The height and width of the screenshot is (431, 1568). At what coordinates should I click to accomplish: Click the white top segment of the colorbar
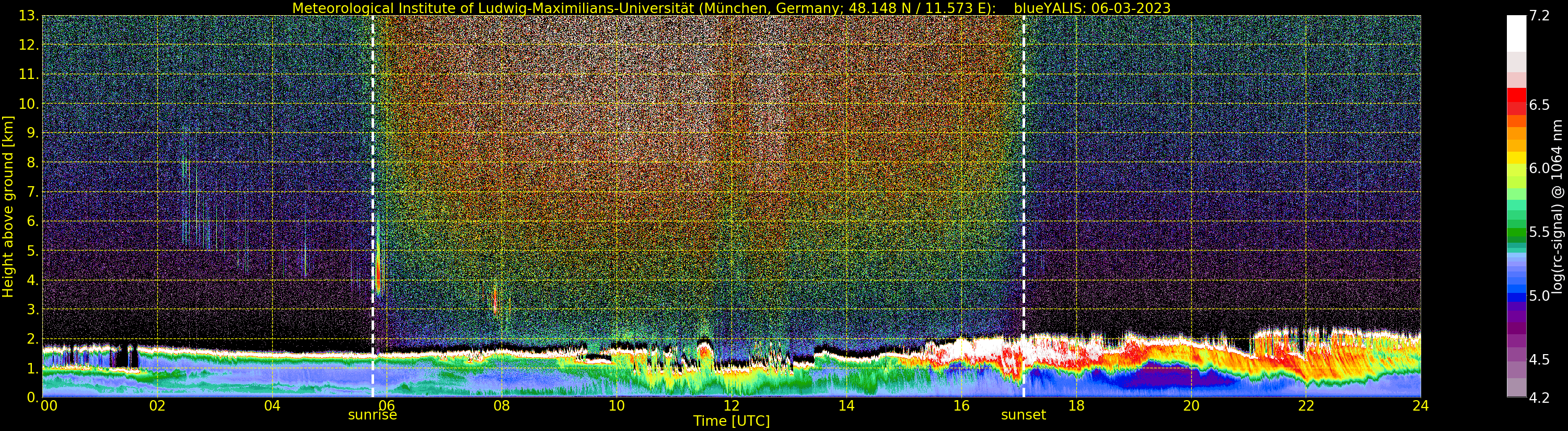tap(1516, 33)
